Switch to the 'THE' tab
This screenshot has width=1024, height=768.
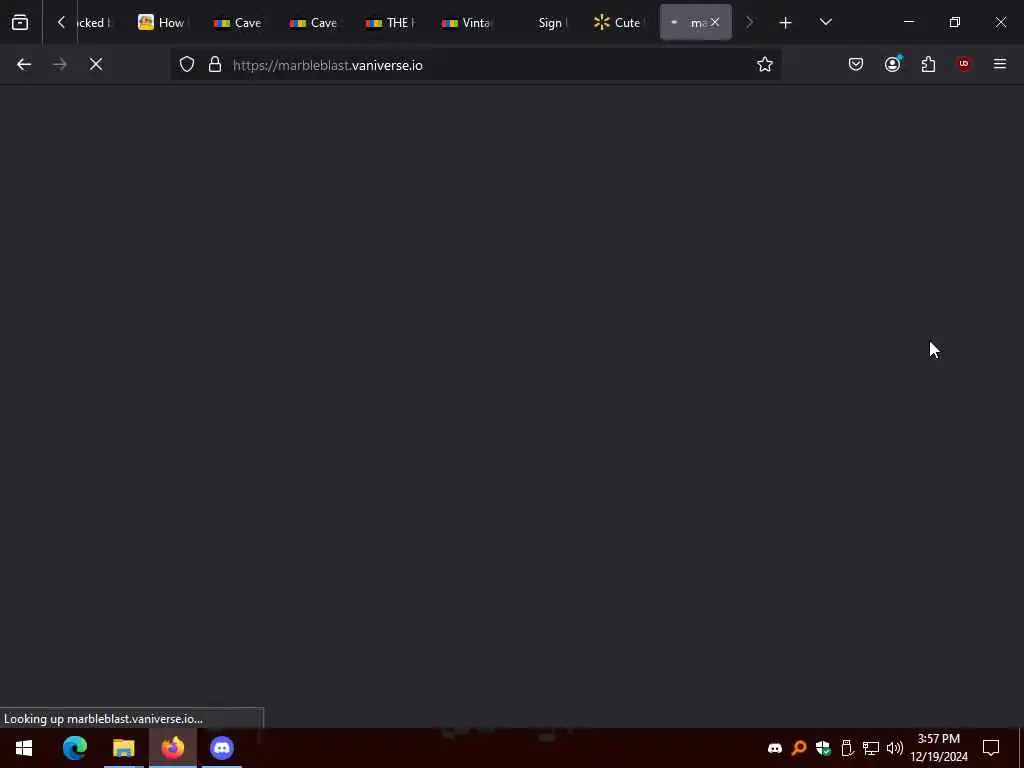390,23
